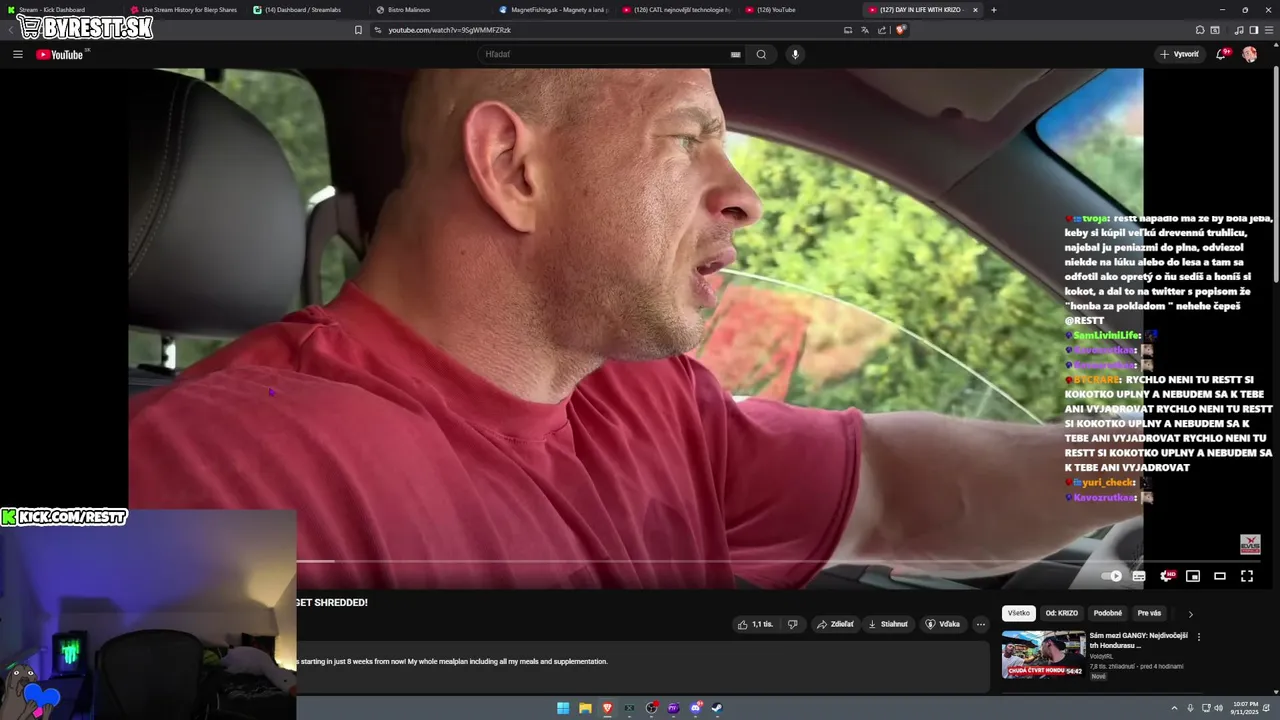
Task: Open Windows Start menu
Action: point(563,708)
